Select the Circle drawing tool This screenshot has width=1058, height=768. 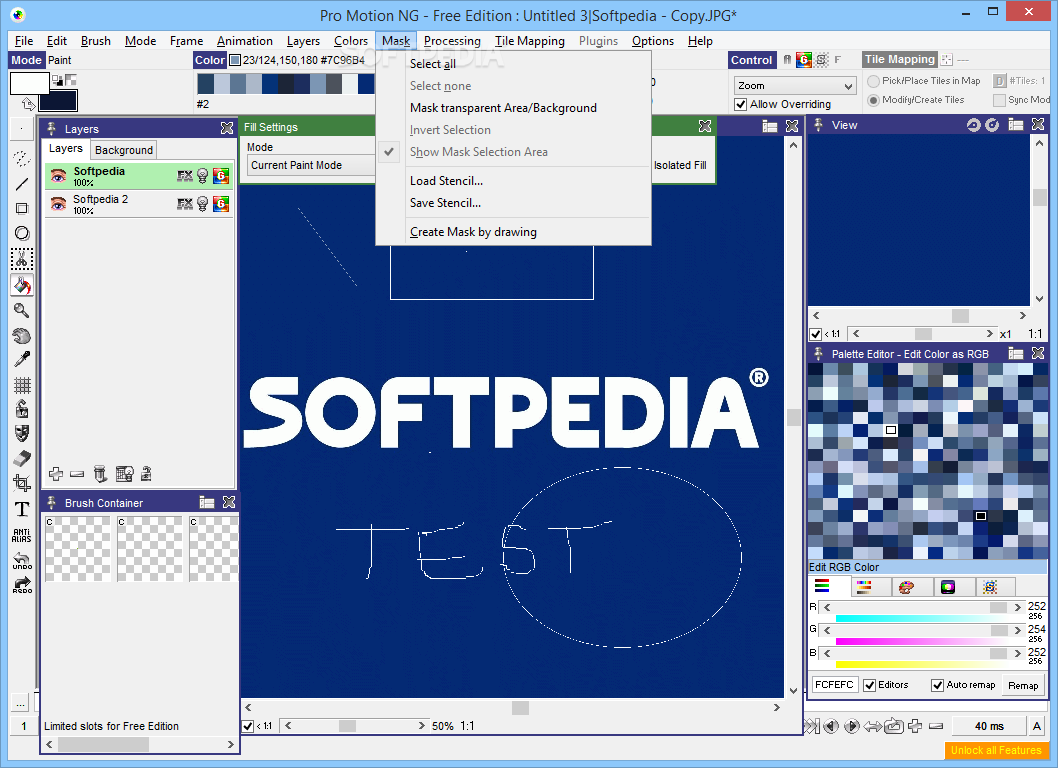(22, 234)
